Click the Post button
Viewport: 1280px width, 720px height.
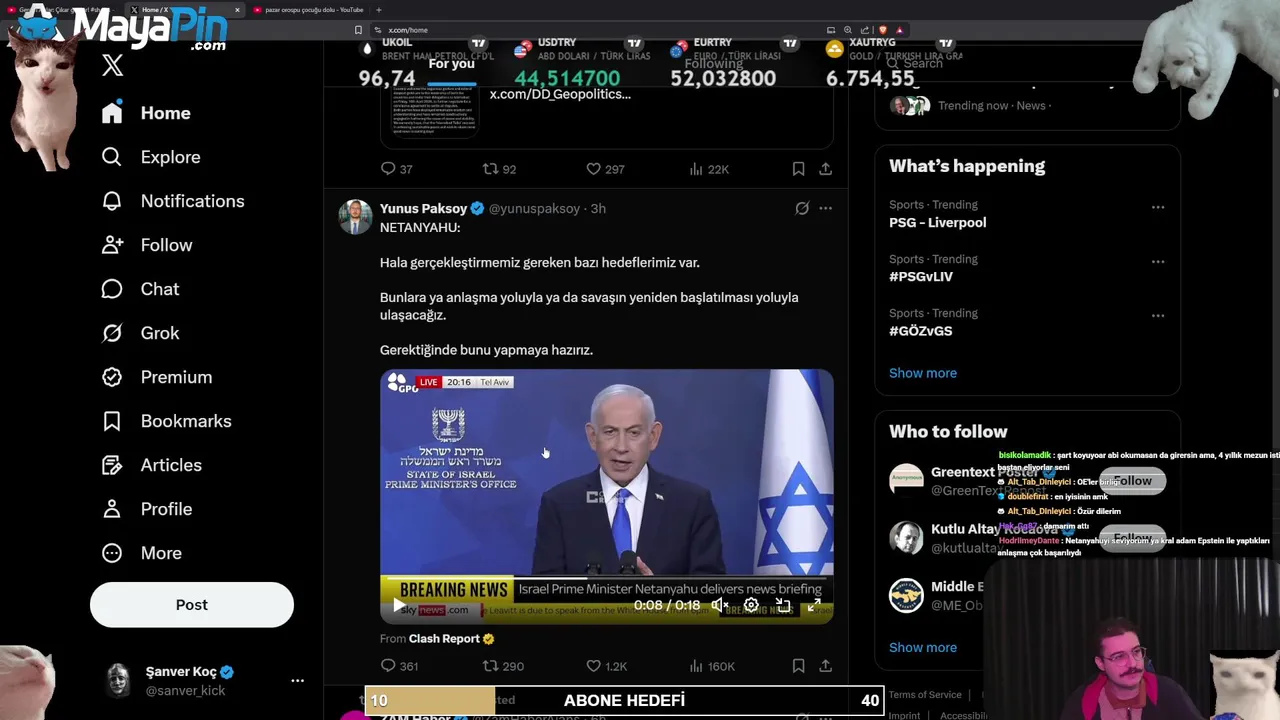pyautogui.click(x=192, y=605)
